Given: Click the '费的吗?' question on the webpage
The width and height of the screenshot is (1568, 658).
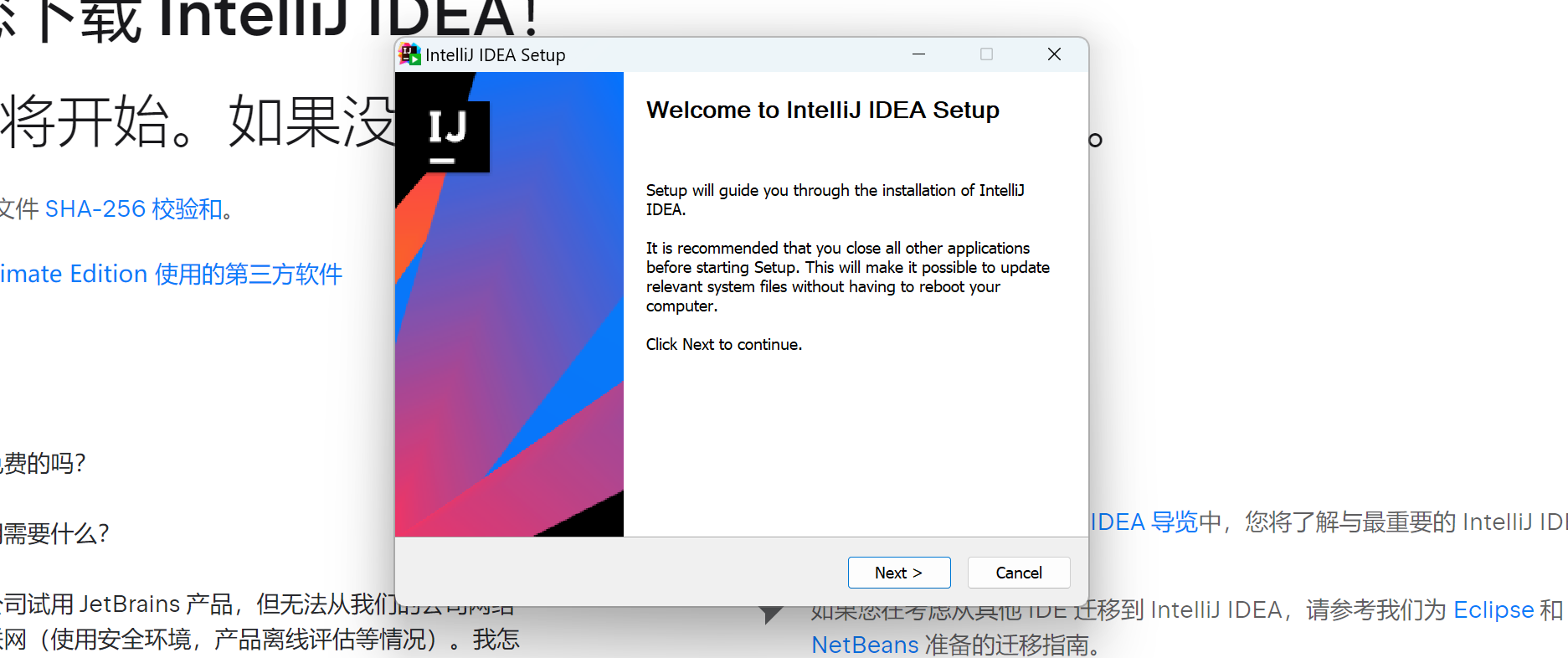Looking at the screenshot, I should [x=43, y=463].
